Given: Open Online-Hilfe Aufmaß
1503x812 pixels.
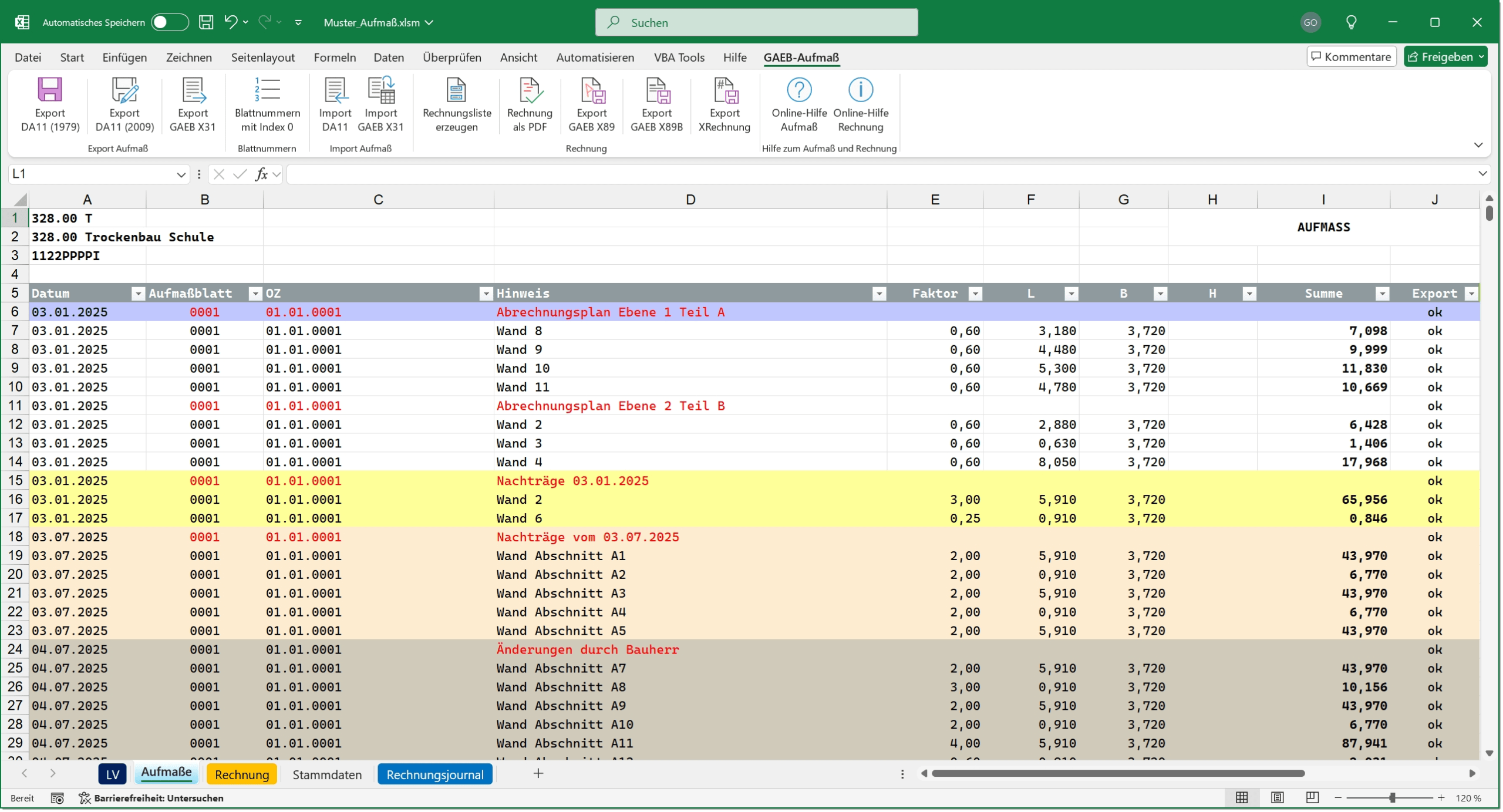Looking at the screenshot, I should (799, 105).
